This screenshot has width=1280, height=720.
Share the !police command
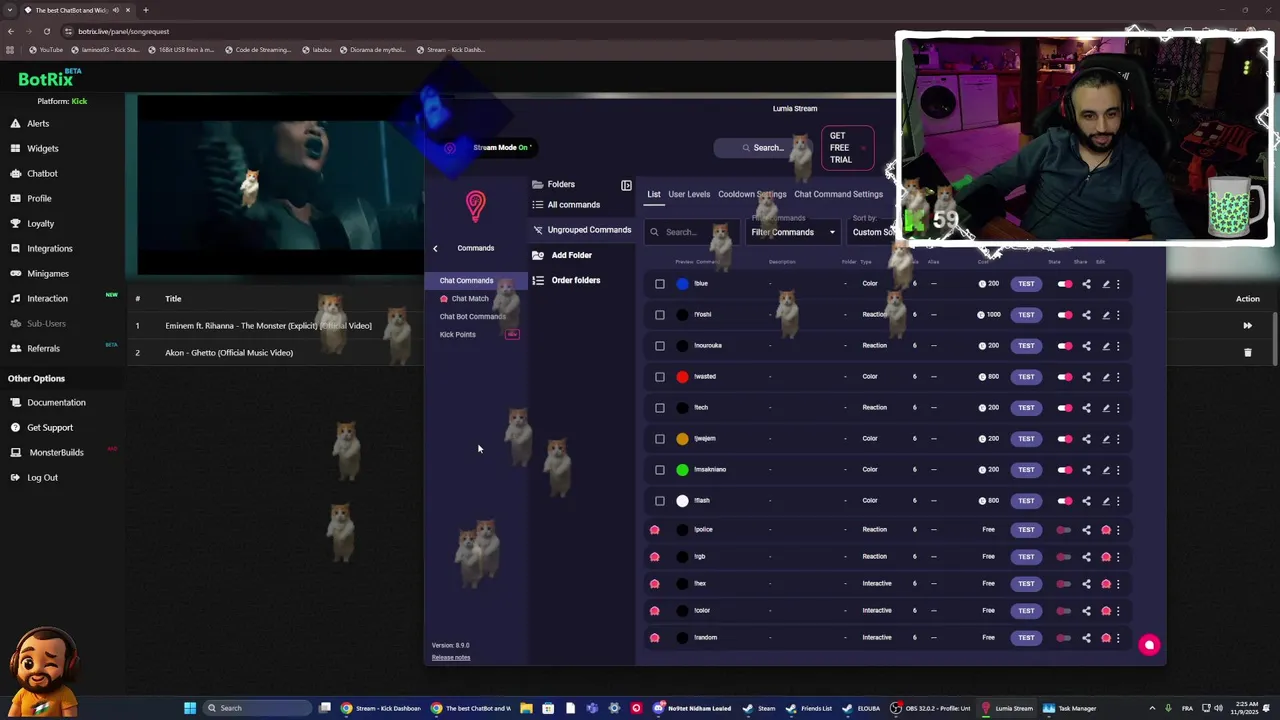1086,530
